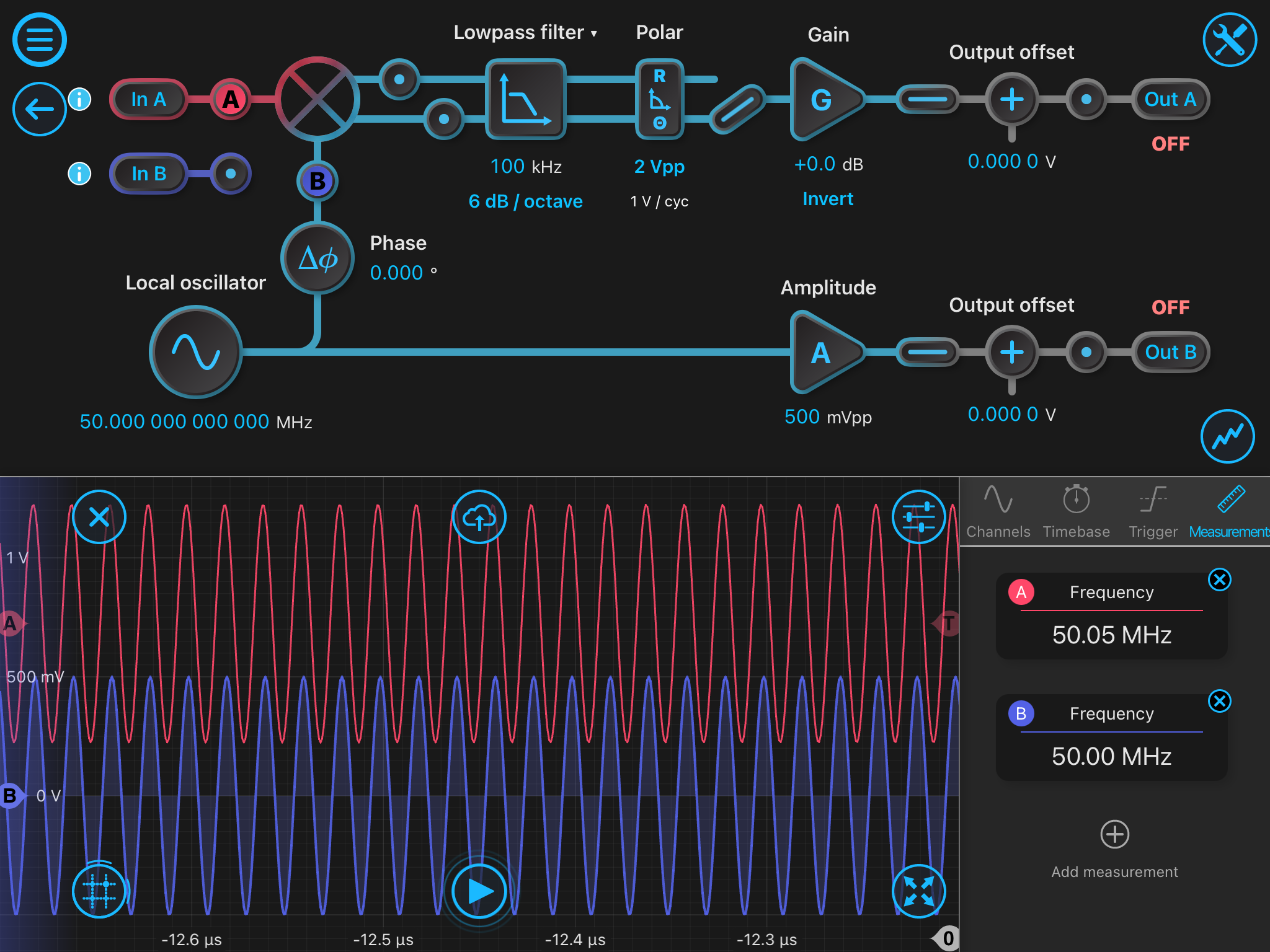Toggle the Invert gain setting
1270x952 pixels.
827,199
